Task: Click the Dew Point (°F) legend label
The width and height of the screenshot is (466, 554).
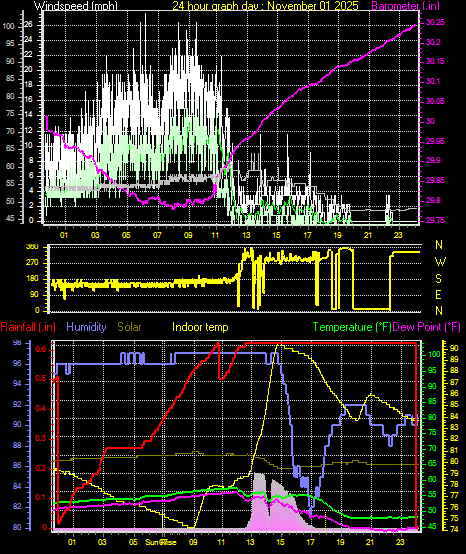Action: click(x=426, y=327)
